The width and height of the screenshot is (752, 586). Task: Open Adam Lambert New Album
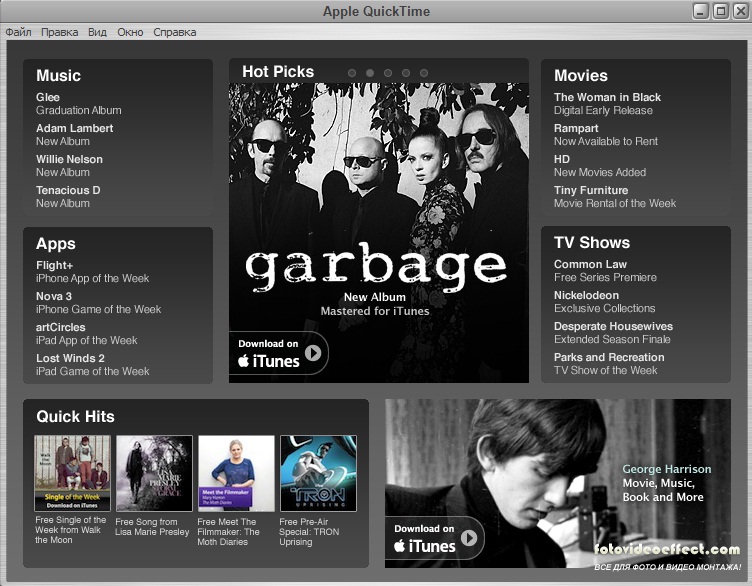[74, 135]
